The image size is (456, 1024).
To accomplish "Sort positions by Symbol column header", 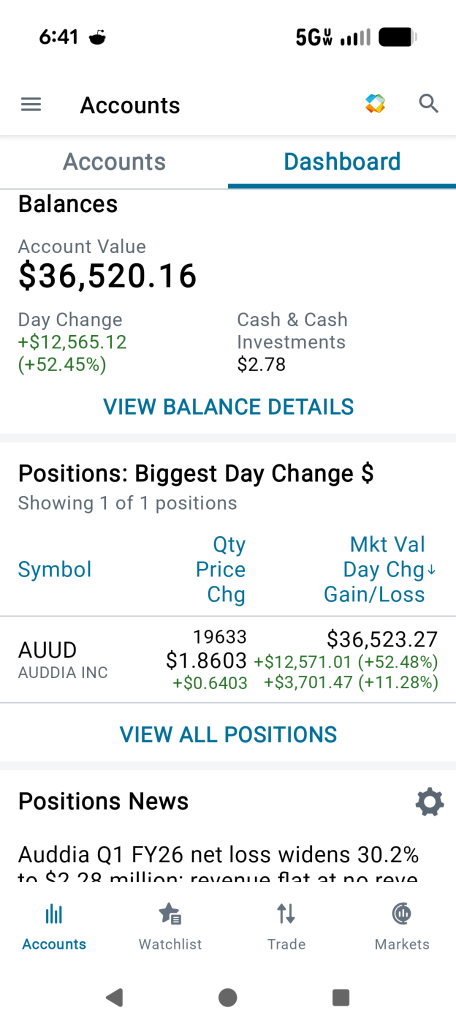I will point(55,569).
